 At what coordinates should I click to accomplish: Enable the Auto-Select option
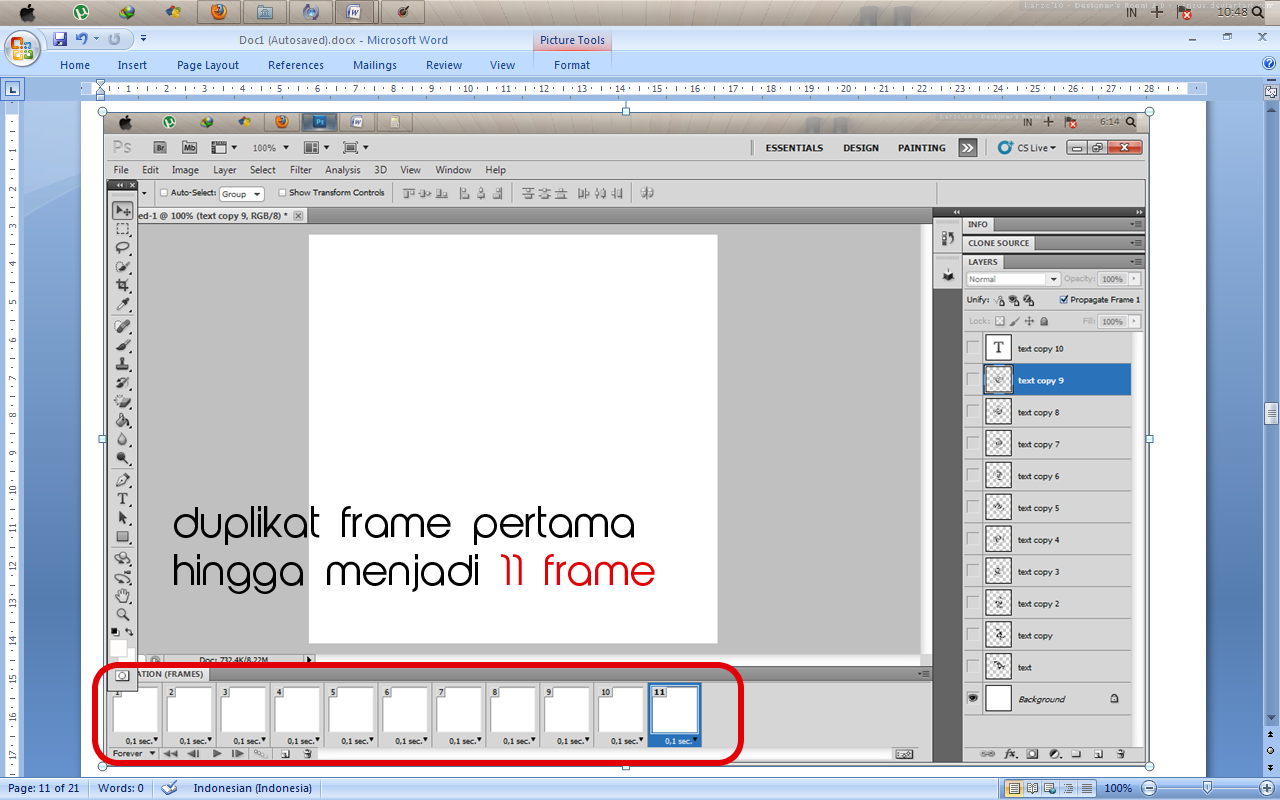tap(163, 192)
